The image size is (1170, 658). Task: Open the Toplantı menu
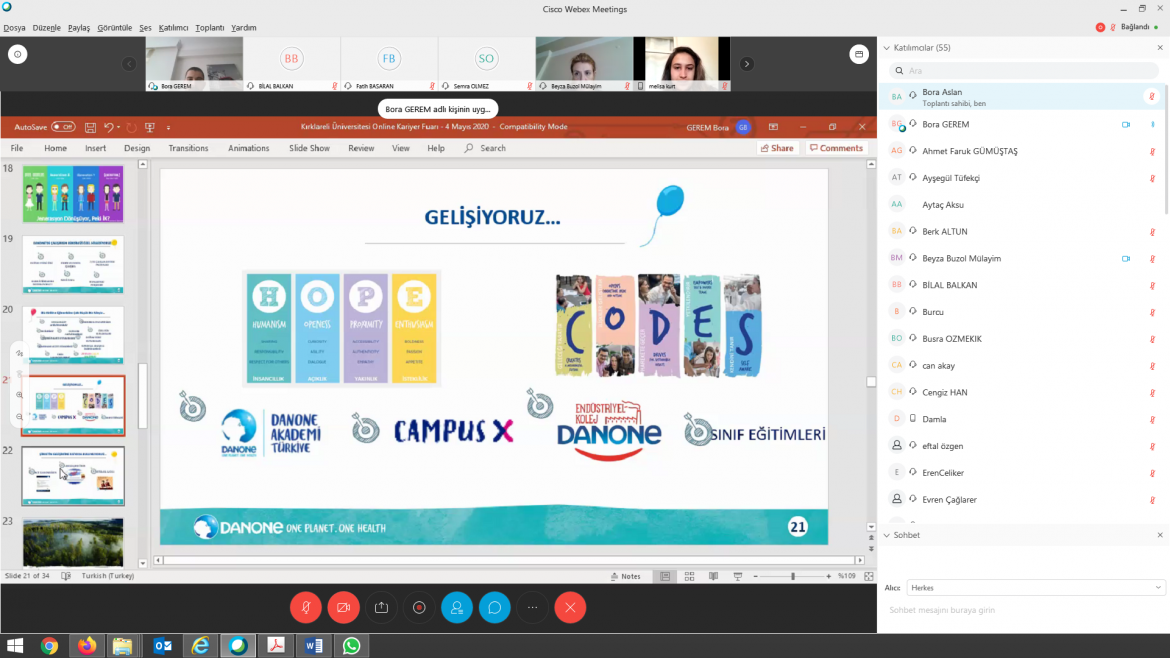[210, 28]
